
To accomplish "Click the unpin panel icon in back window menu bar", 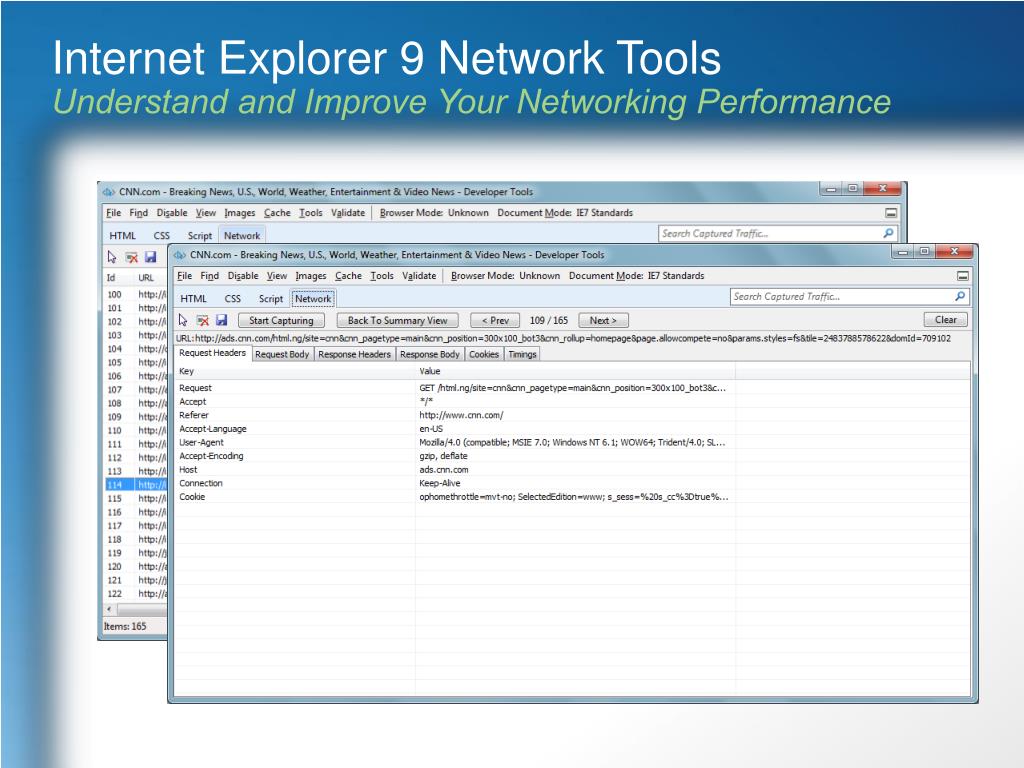I will [x=891, y=213].
